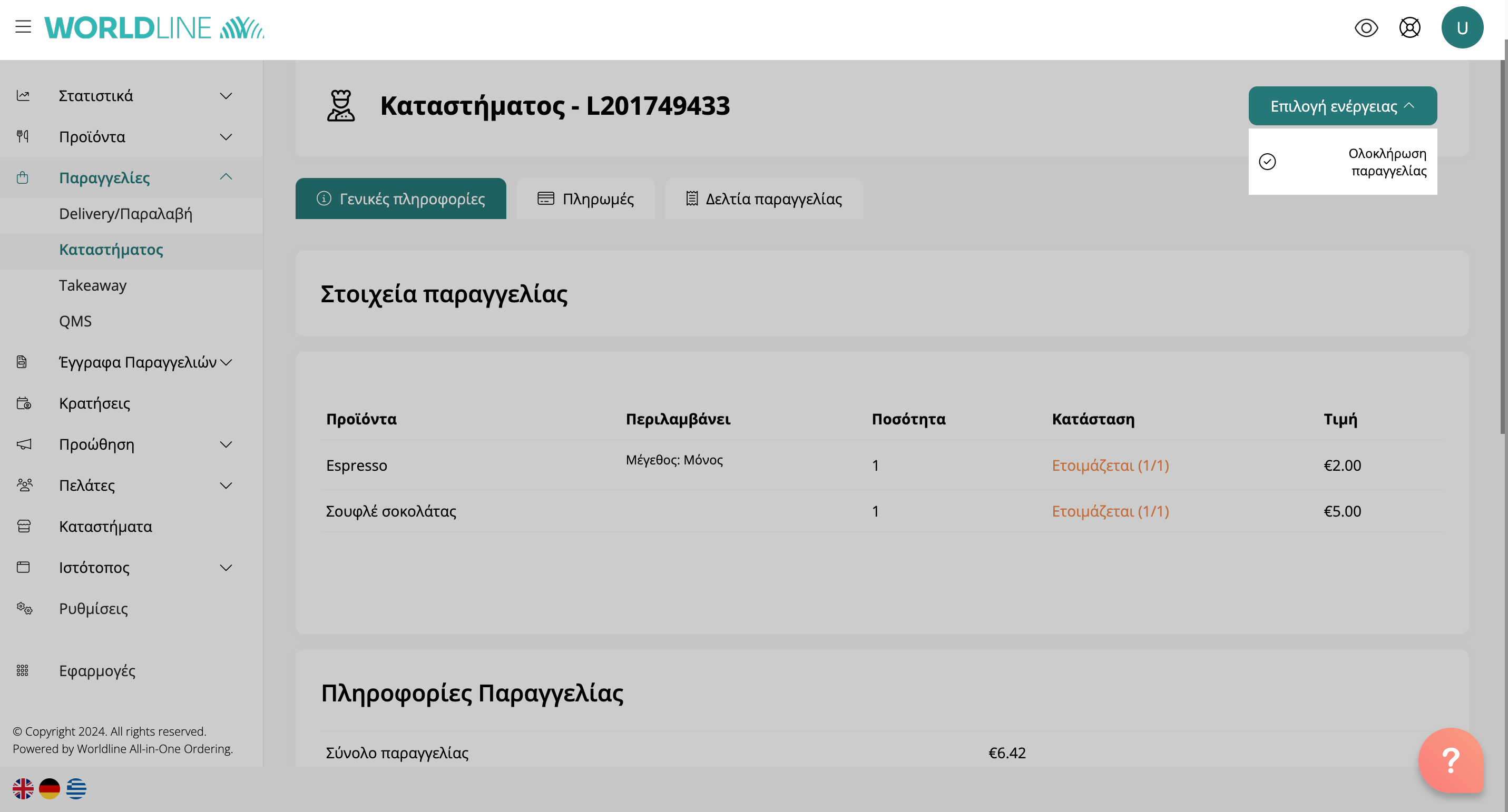Viewport: 1508px width, 812px height.
Task: Switch to the Πληρωμές tab
Action: (585, 199)
